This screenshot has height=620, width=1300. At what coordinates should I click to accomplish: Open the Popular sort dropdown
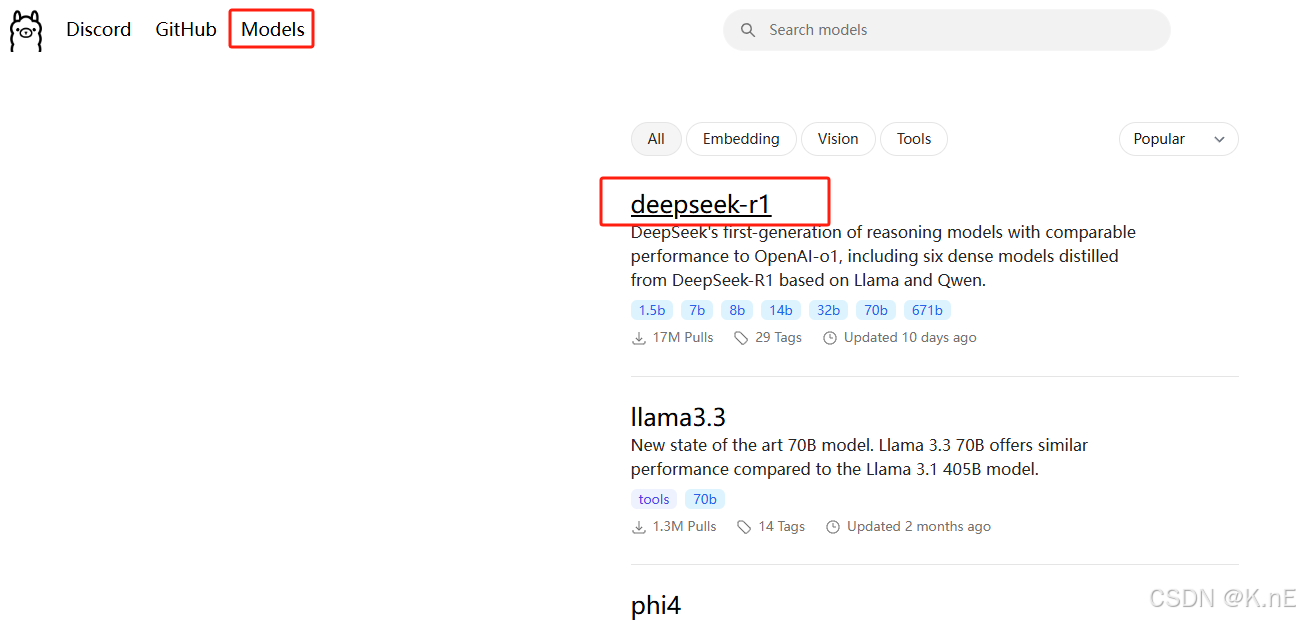tap(1178, 139)
